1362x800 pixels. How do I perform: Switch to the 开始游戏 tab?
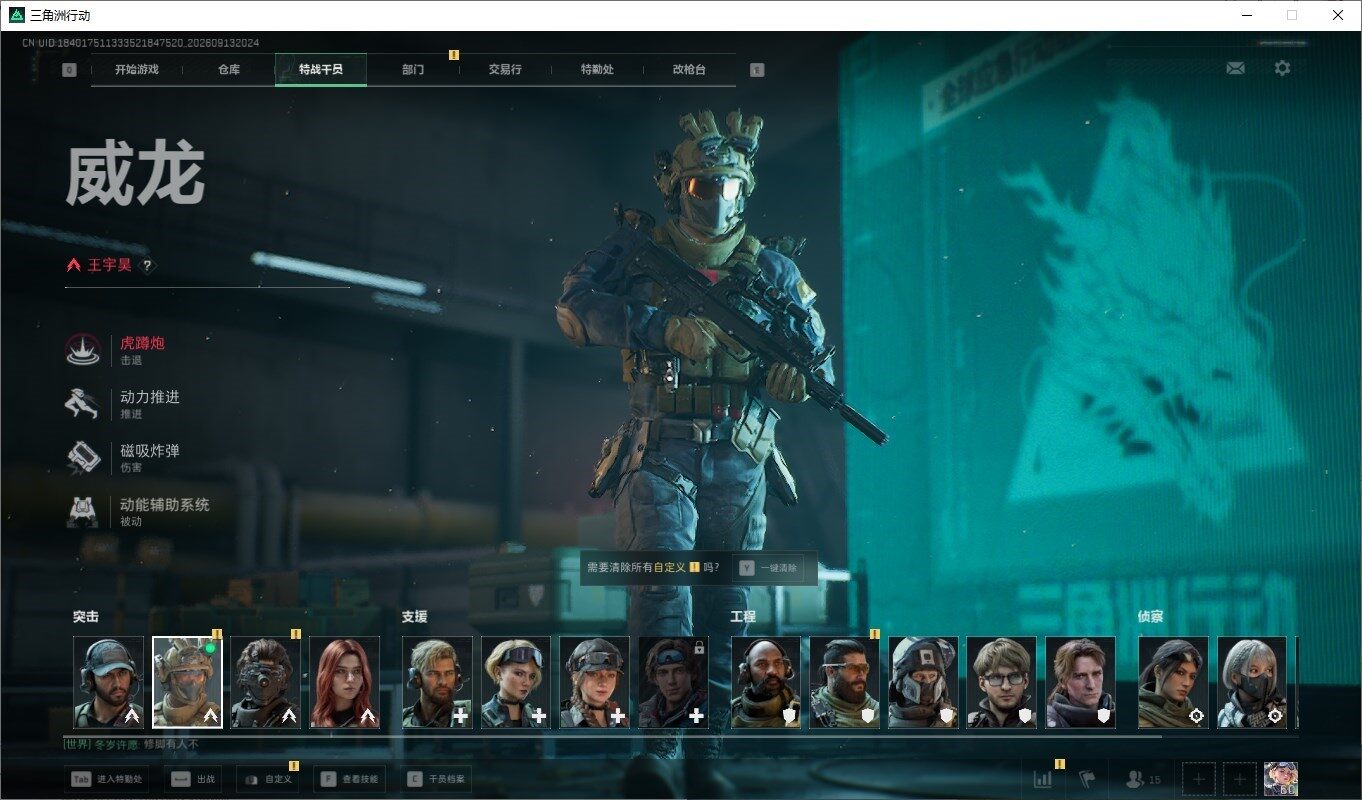point(137,70)
